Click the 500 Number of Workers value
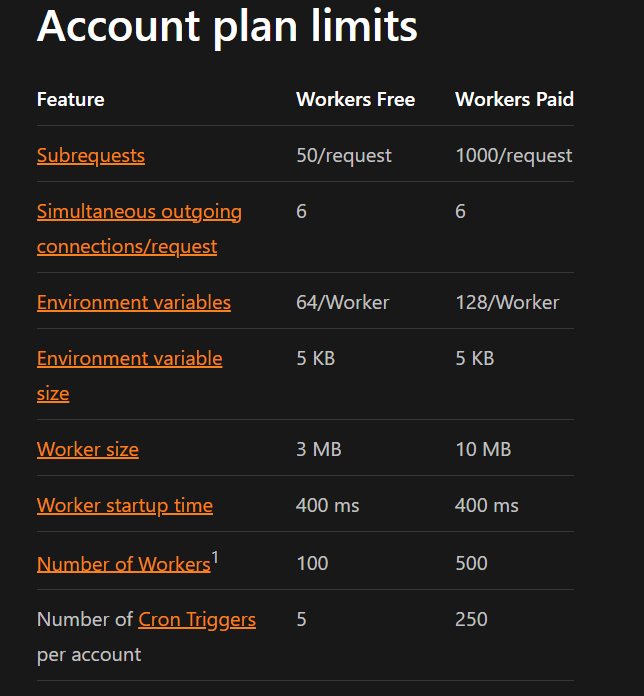Image resolution: width=644 pixels, height=696 pixels. coord(471,564)
